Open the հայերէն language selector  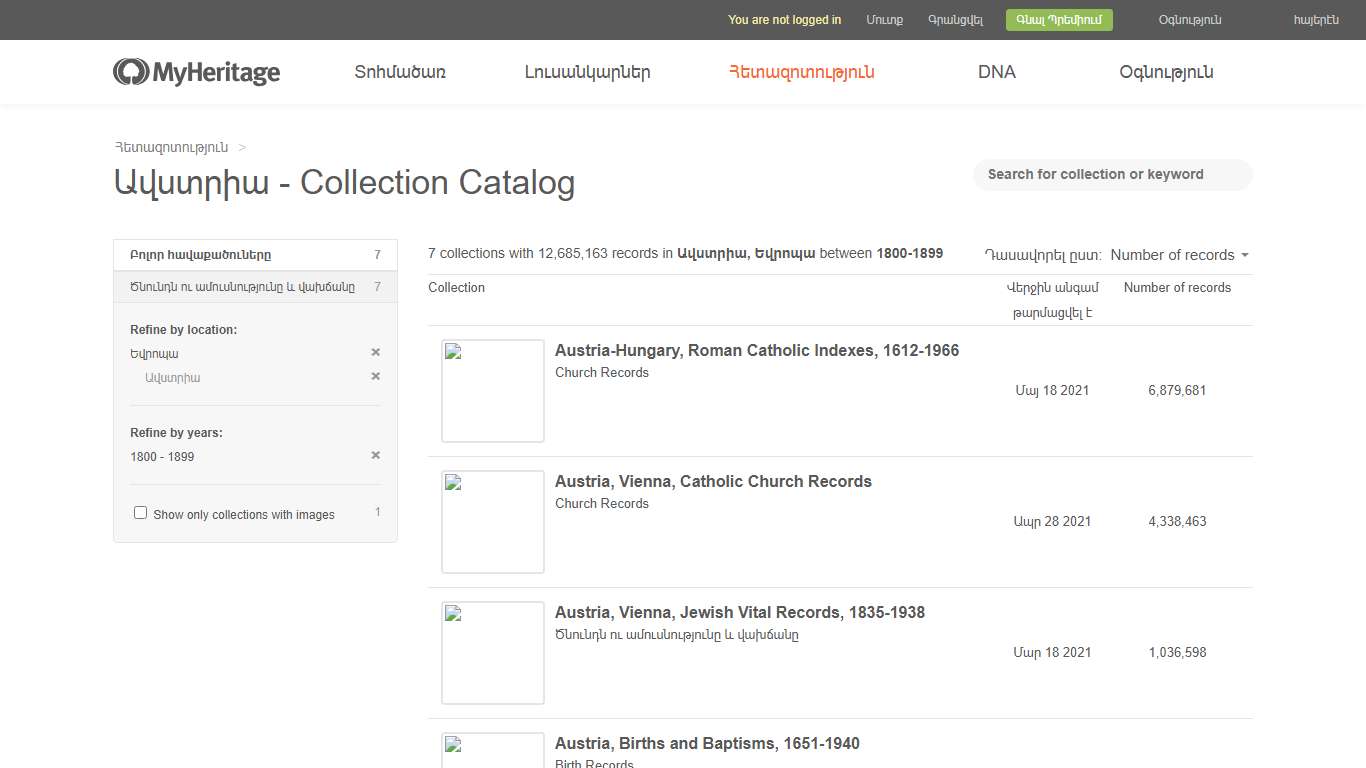point(1317,19)
